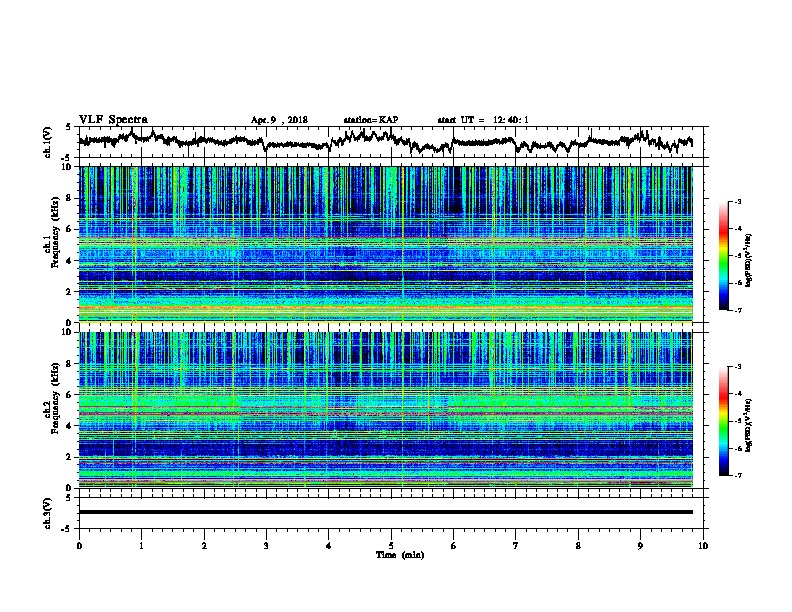This screenshot has height=612, width=792.
Task: Click the time axis "10" tick label
Action: (703, 546)
